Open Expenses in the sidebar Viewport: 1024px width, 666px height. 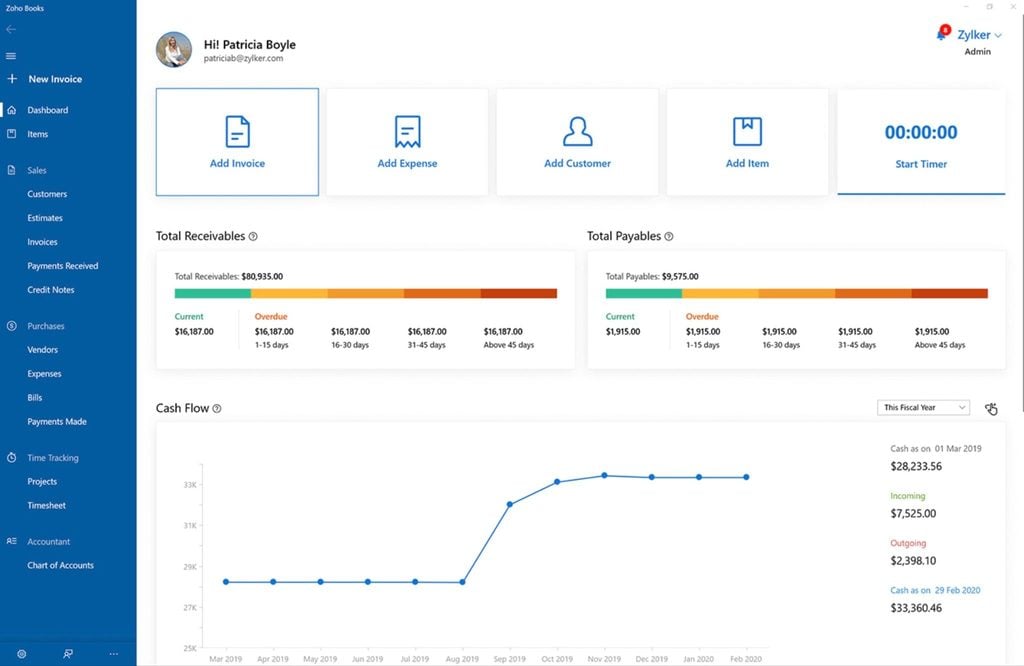tap(44, 374)
